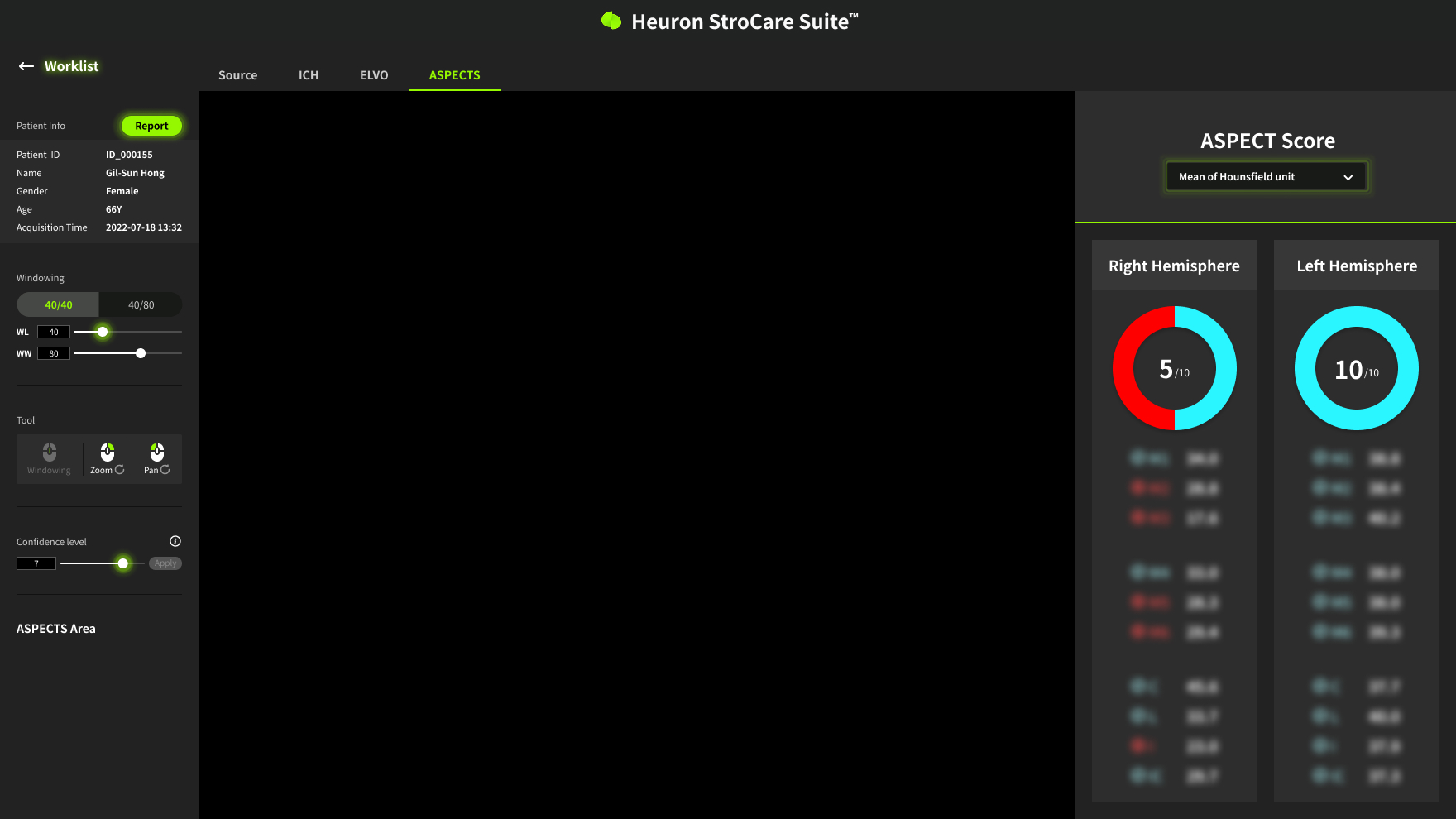Click the Confidence level slider handle
Screen dimensions: 1456x819
(x=122, y=563)
